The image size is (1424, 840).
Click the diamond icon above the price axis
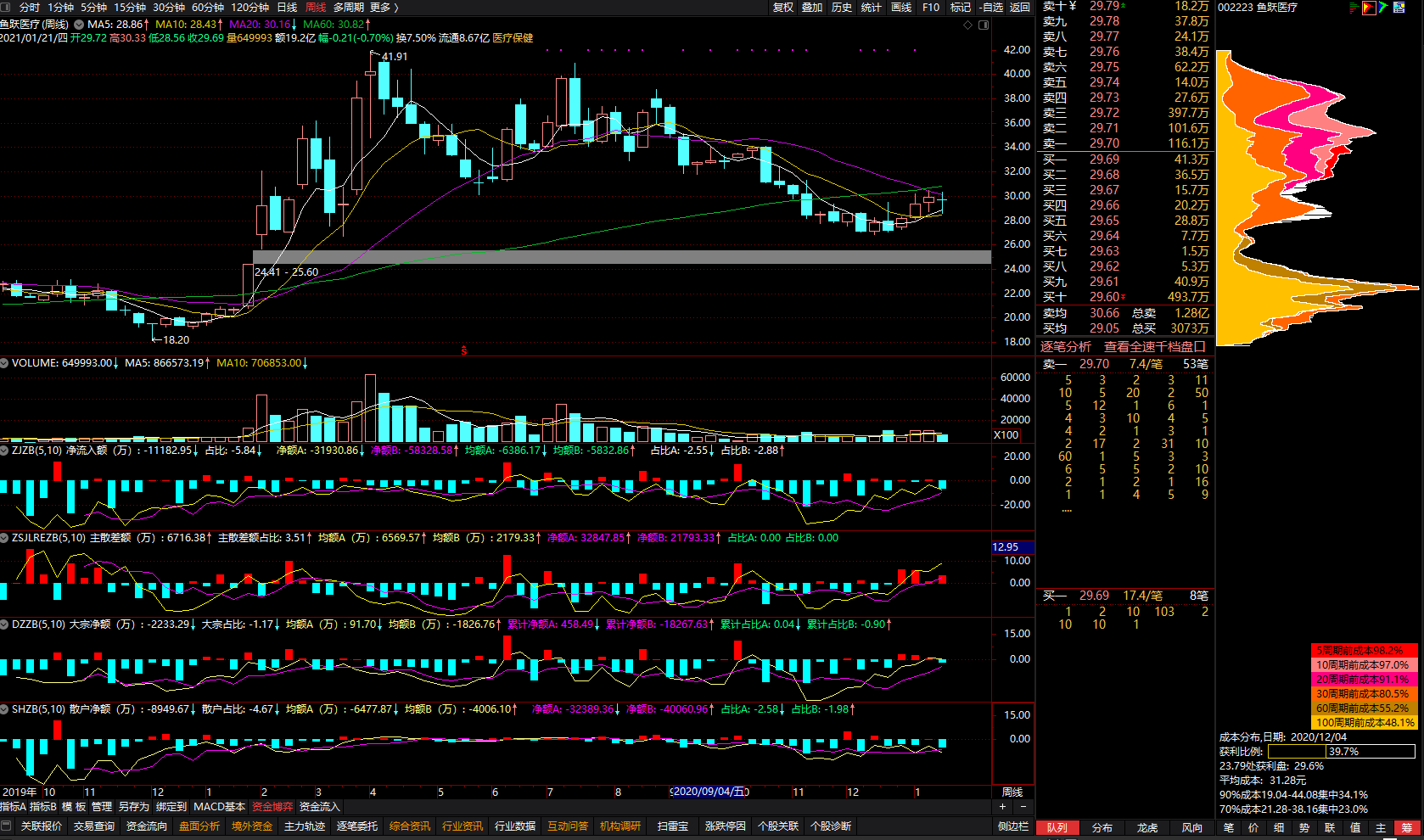[967, 25]
